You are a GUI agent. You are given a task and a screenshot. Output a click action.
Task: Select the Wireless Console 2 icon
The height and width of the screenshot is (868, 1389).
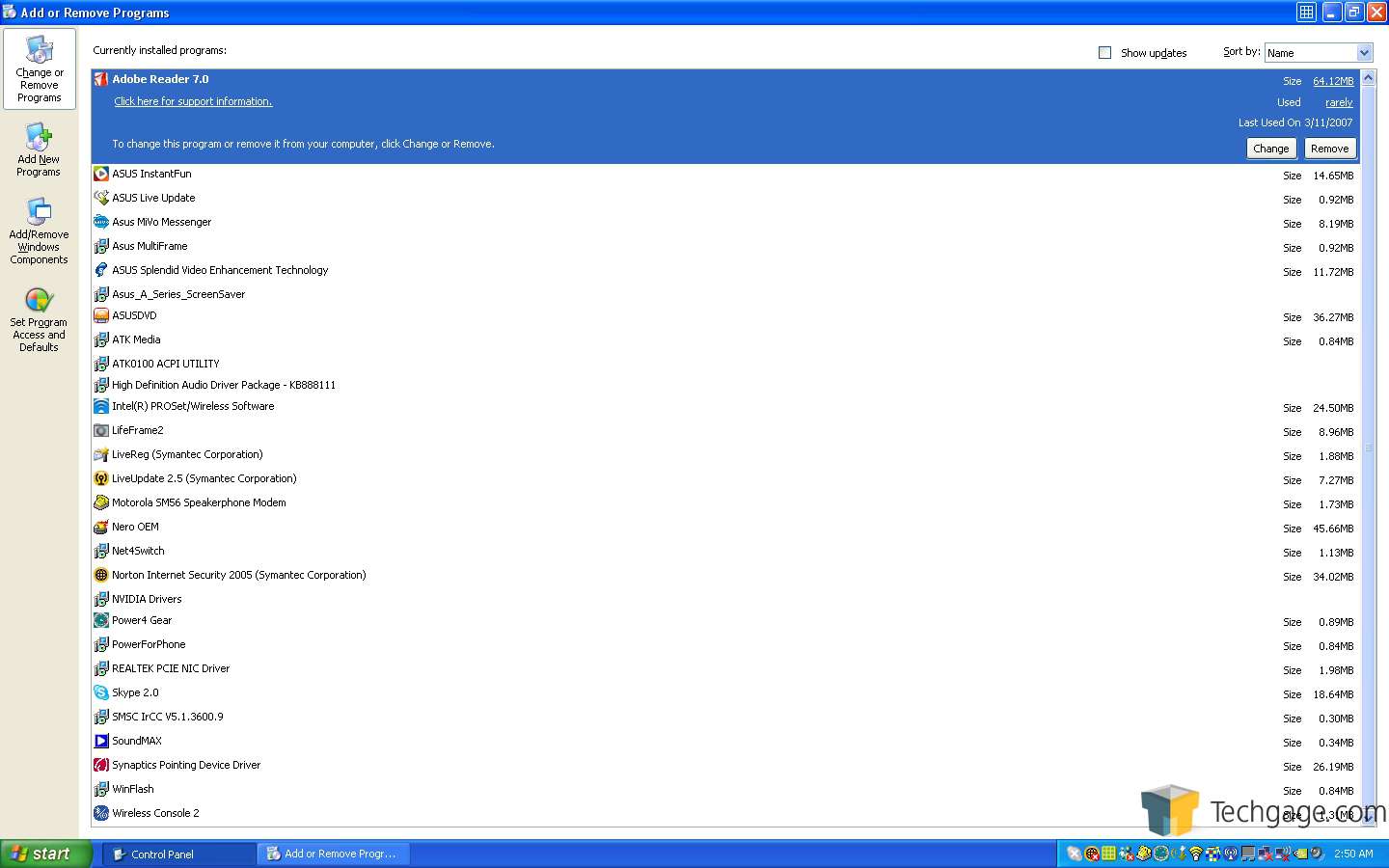100,813
